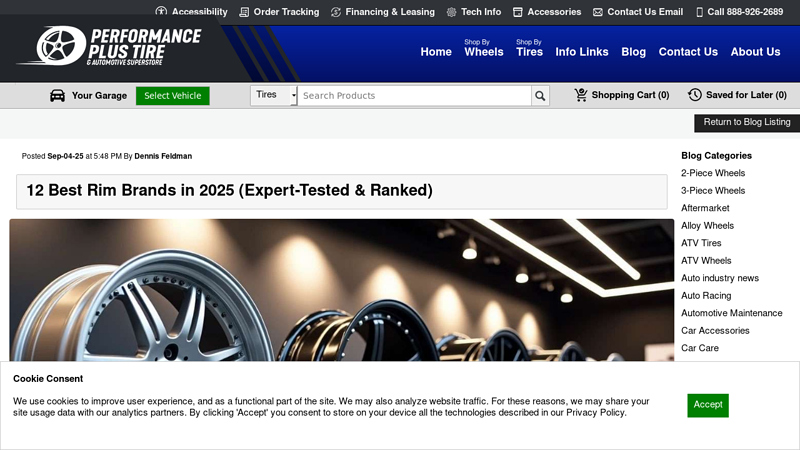Viewport: 800px width, 450px height.
Task: Click the Tech Info gear icon
Action: pos(452,12)
